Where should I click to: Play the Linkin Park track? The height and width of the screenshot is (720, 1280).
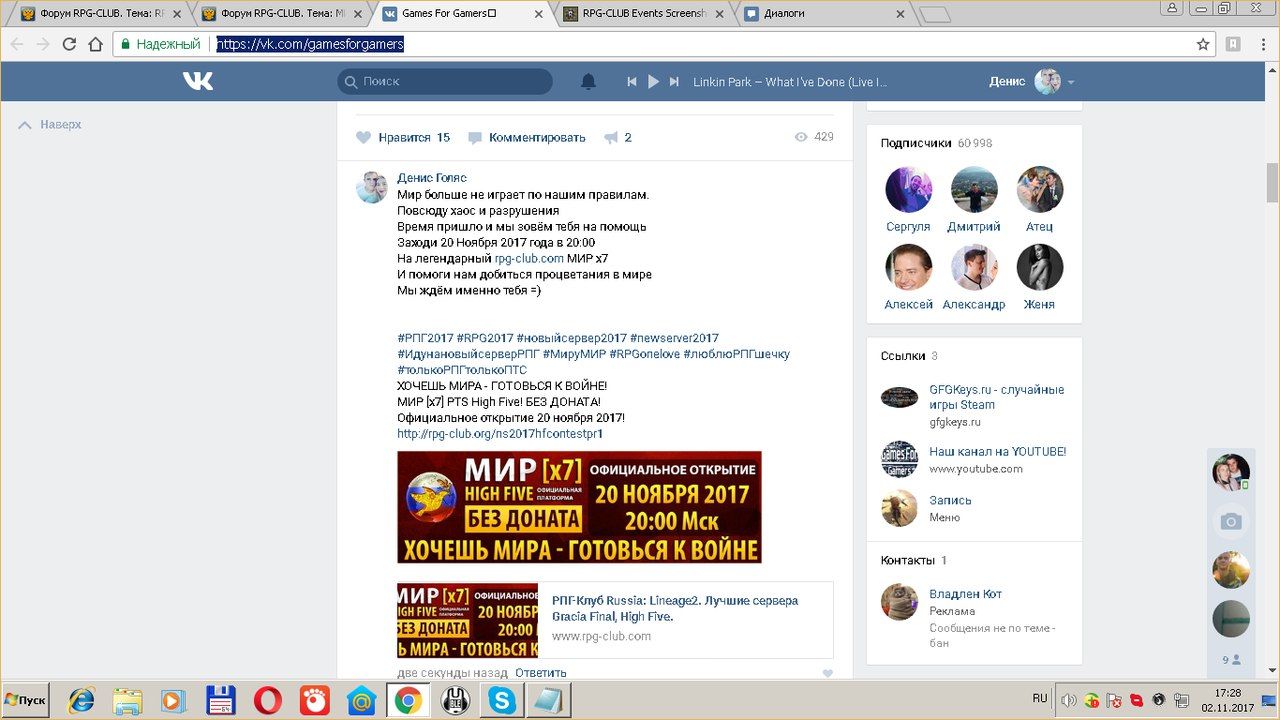pos(653,82)
